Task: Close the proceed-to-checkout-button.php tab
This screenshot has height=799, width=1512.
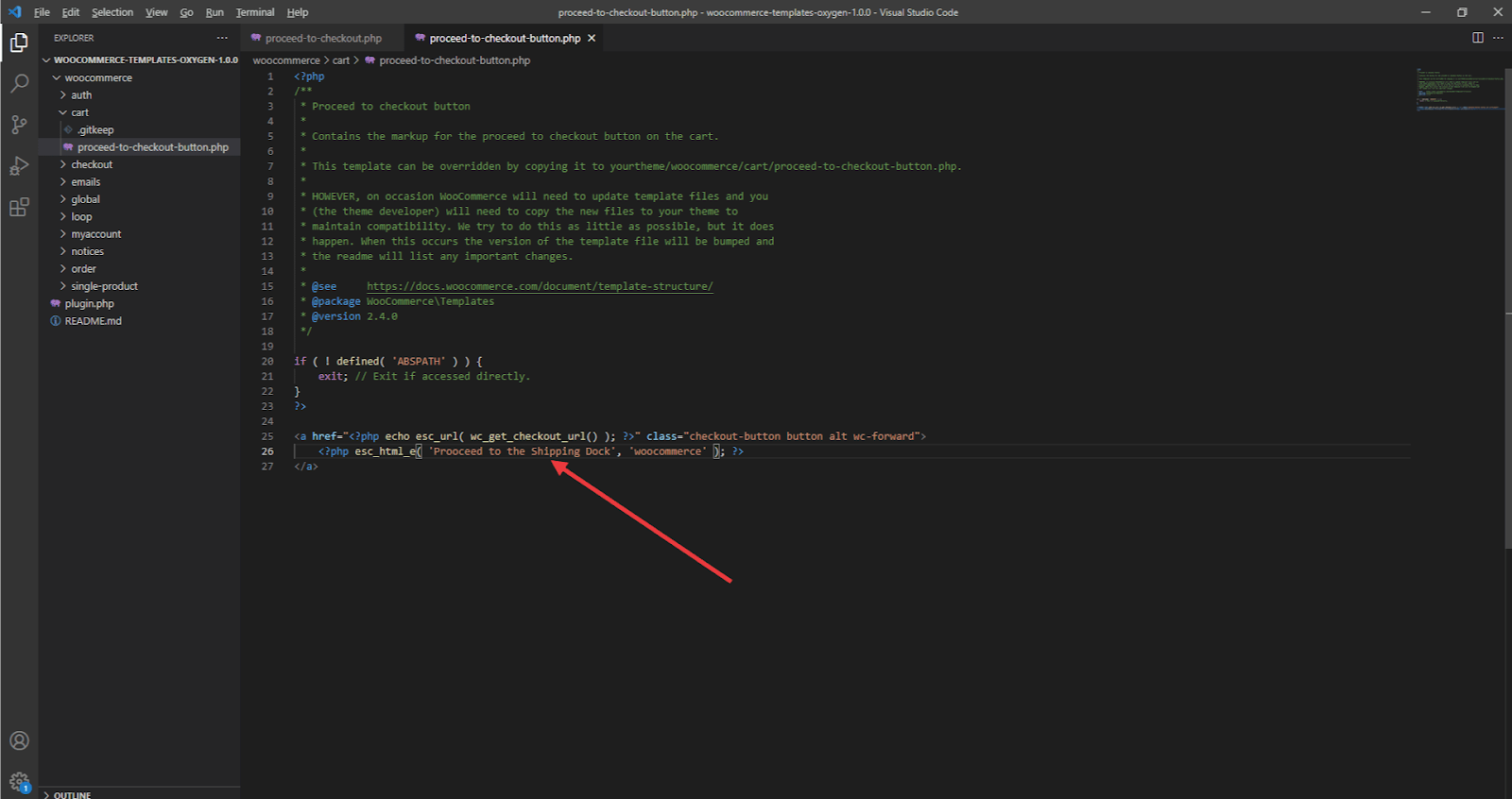Action: (592, 39)
